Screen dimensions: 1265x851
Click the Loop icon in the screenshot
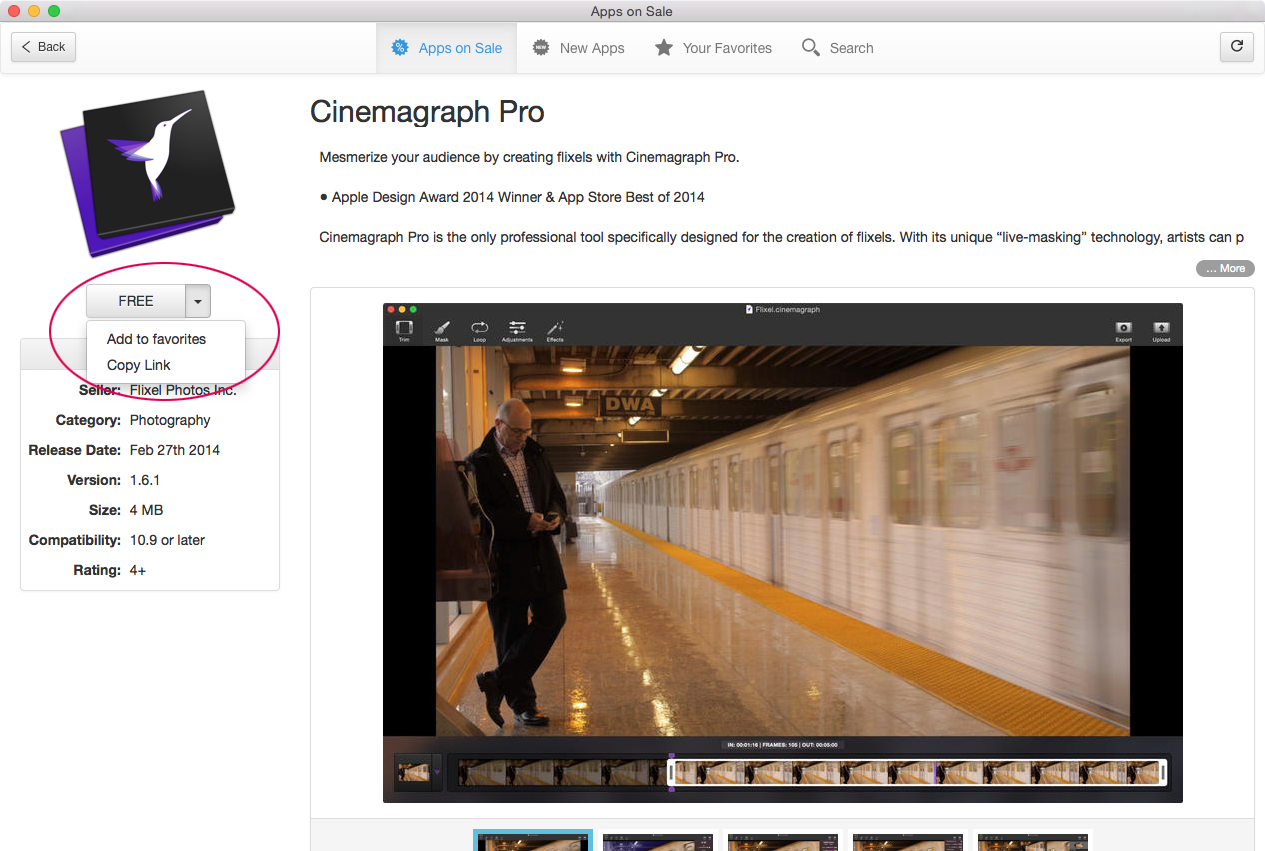[480, 331]
